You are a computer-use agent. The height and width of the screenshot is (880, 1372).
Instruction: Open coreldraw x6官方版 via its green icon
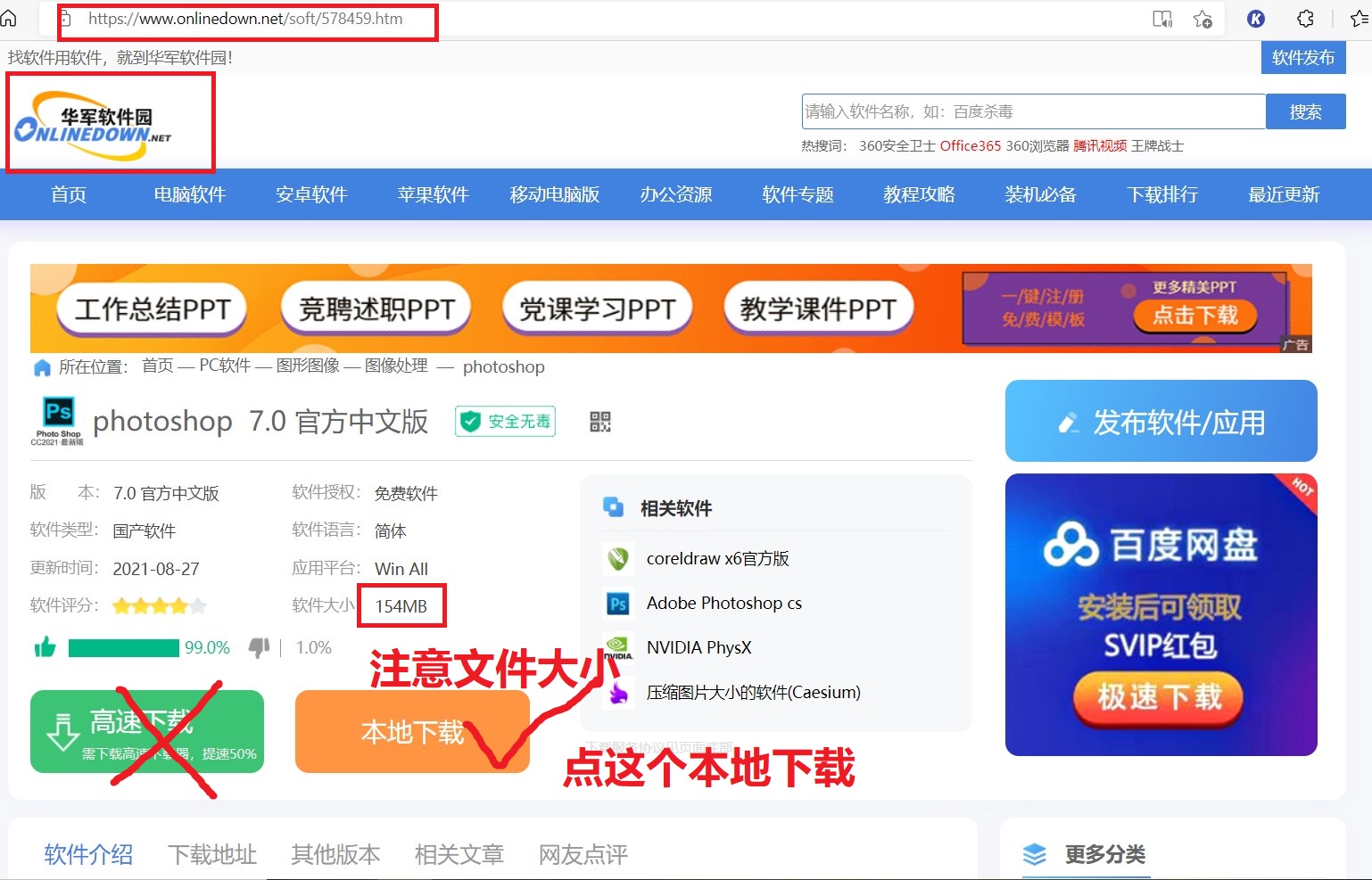pos(619,559)
